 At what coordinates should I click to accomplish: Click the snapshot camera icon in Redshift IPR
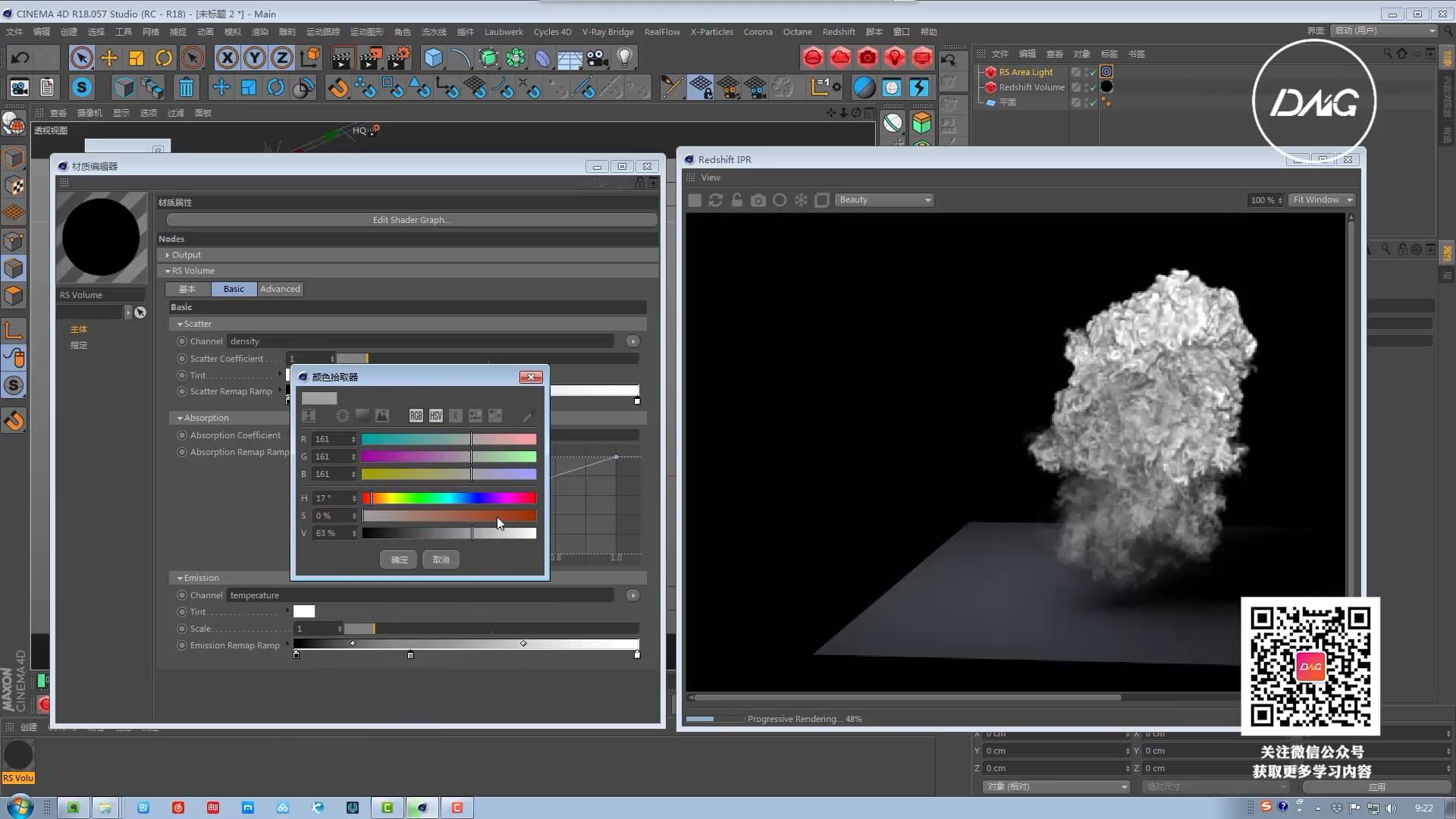[758, 200]
